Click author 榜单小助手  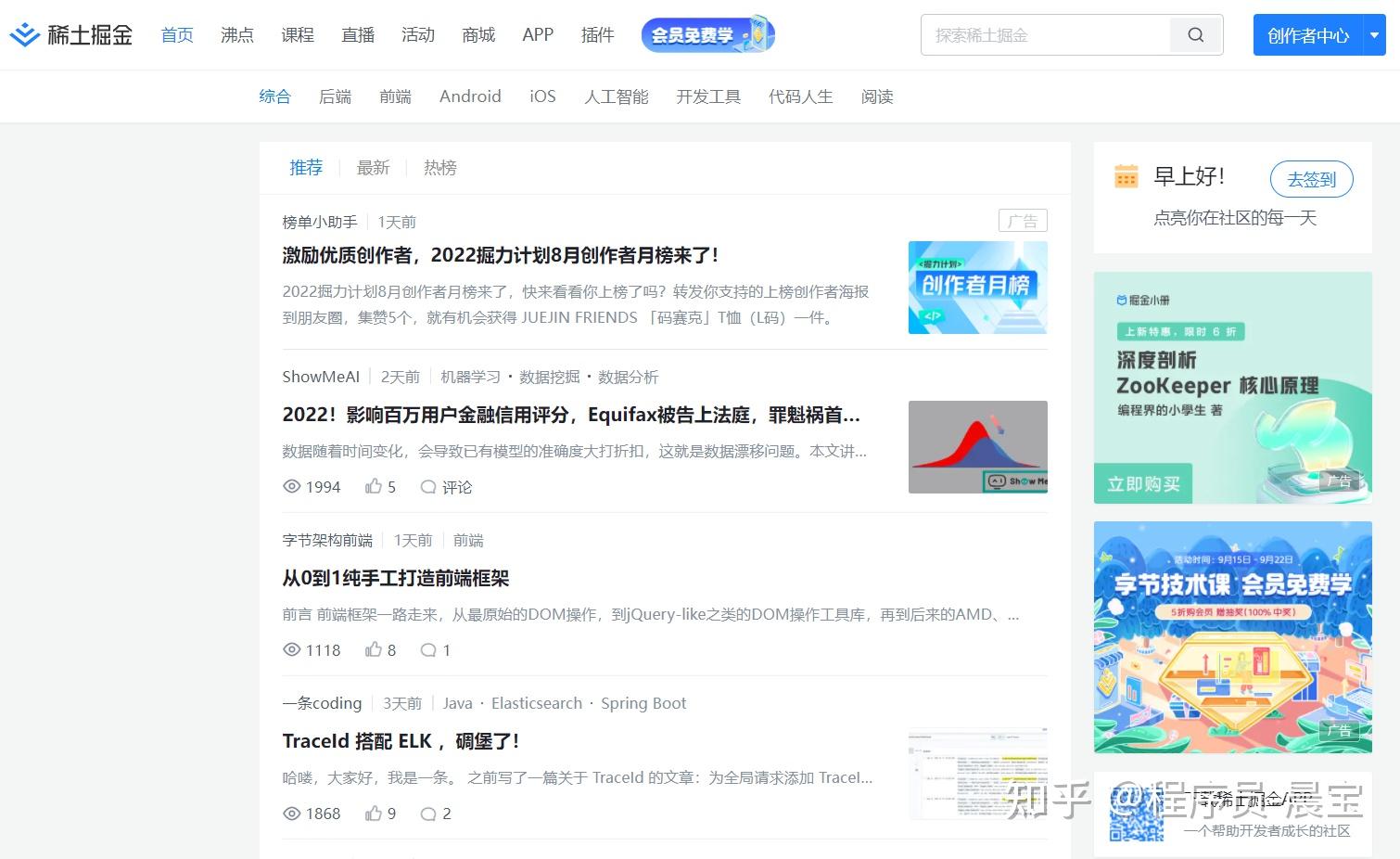click(320, 222)
